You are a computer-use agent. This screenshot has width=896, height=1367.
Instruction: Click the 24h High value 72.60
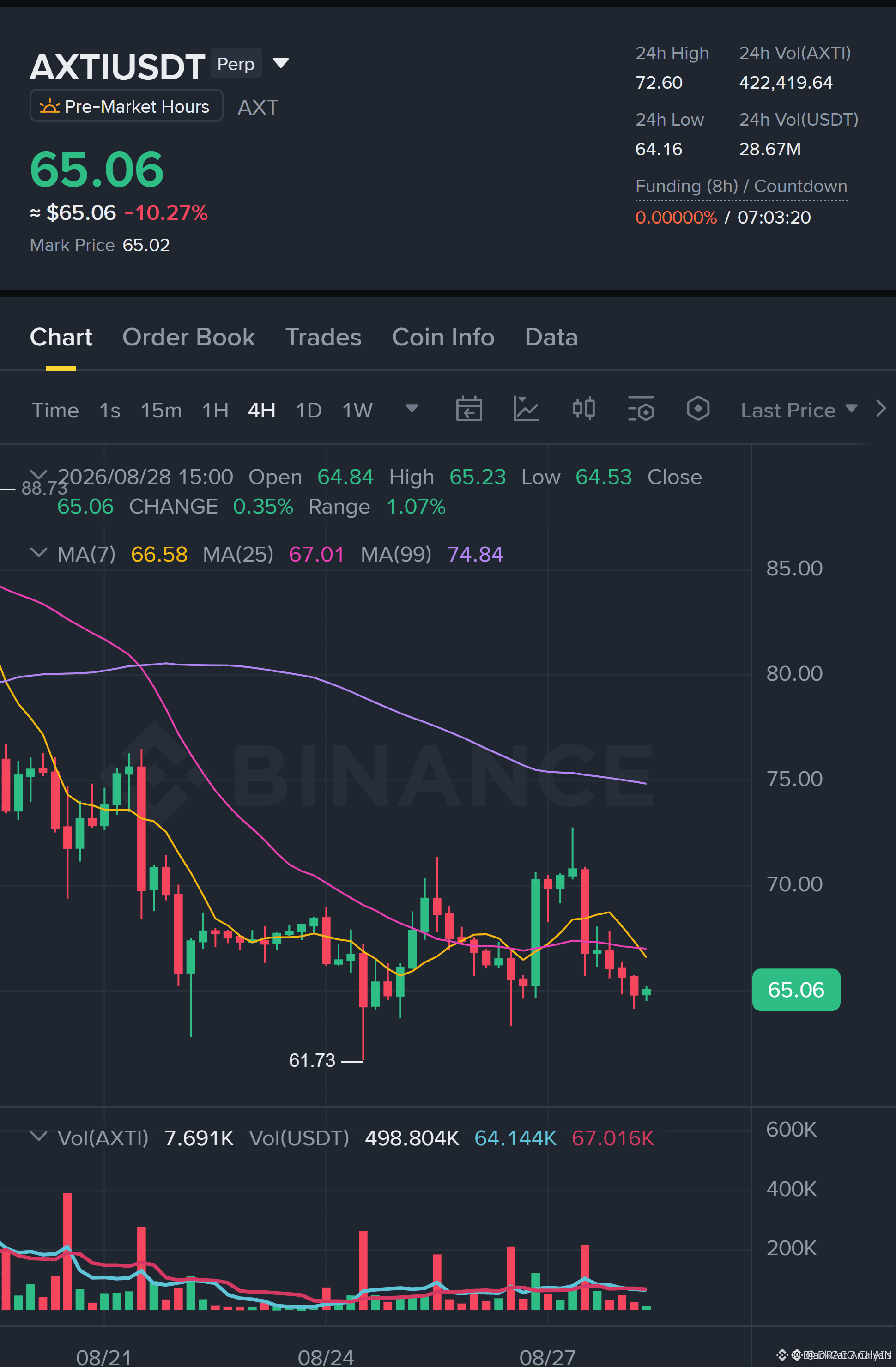click(659, 83)
